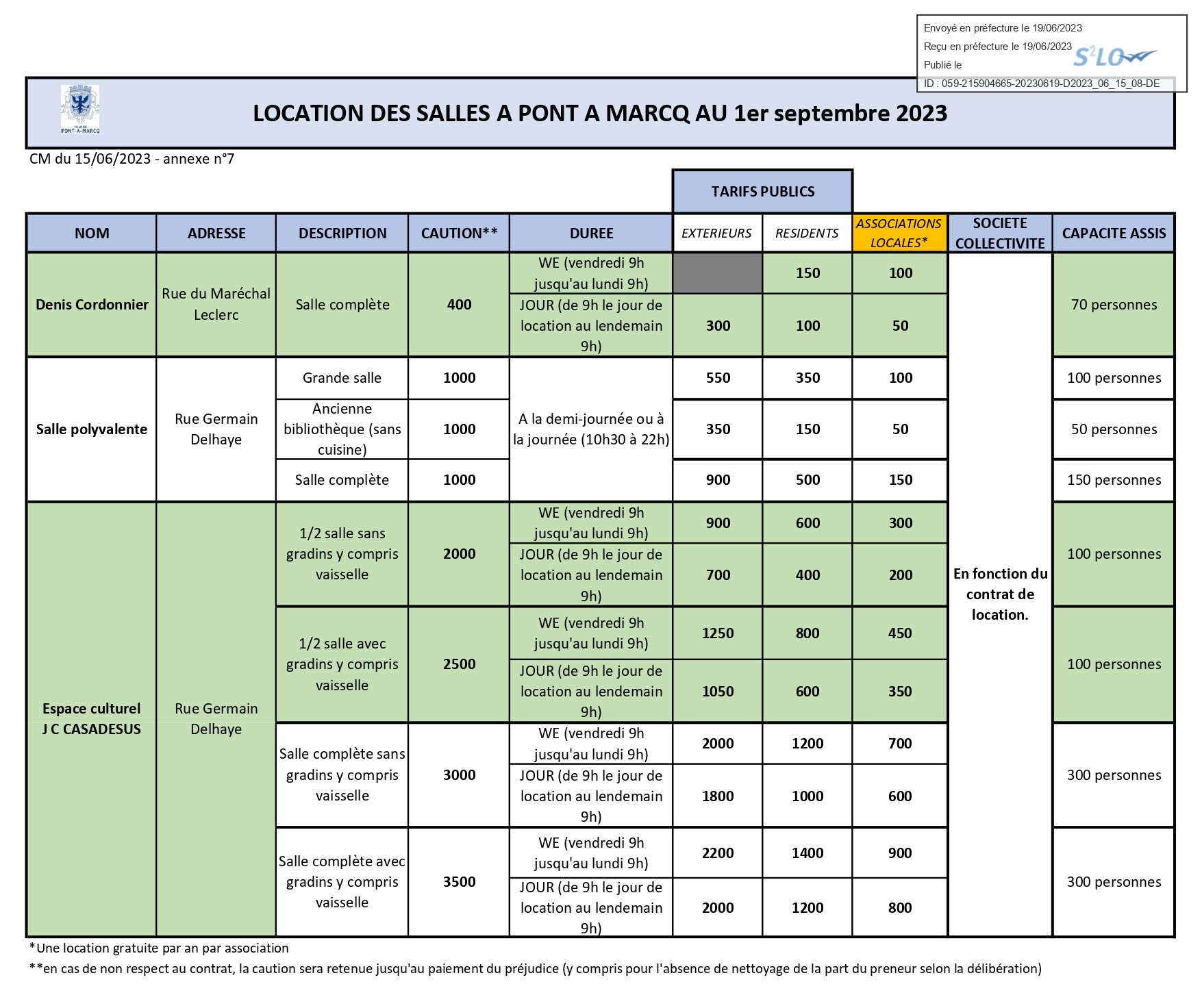The height and width of the screenshot is (1008, 1202).
Task: Click the '70 personnes' capacity cell
Action: [x=1114, y=305]
